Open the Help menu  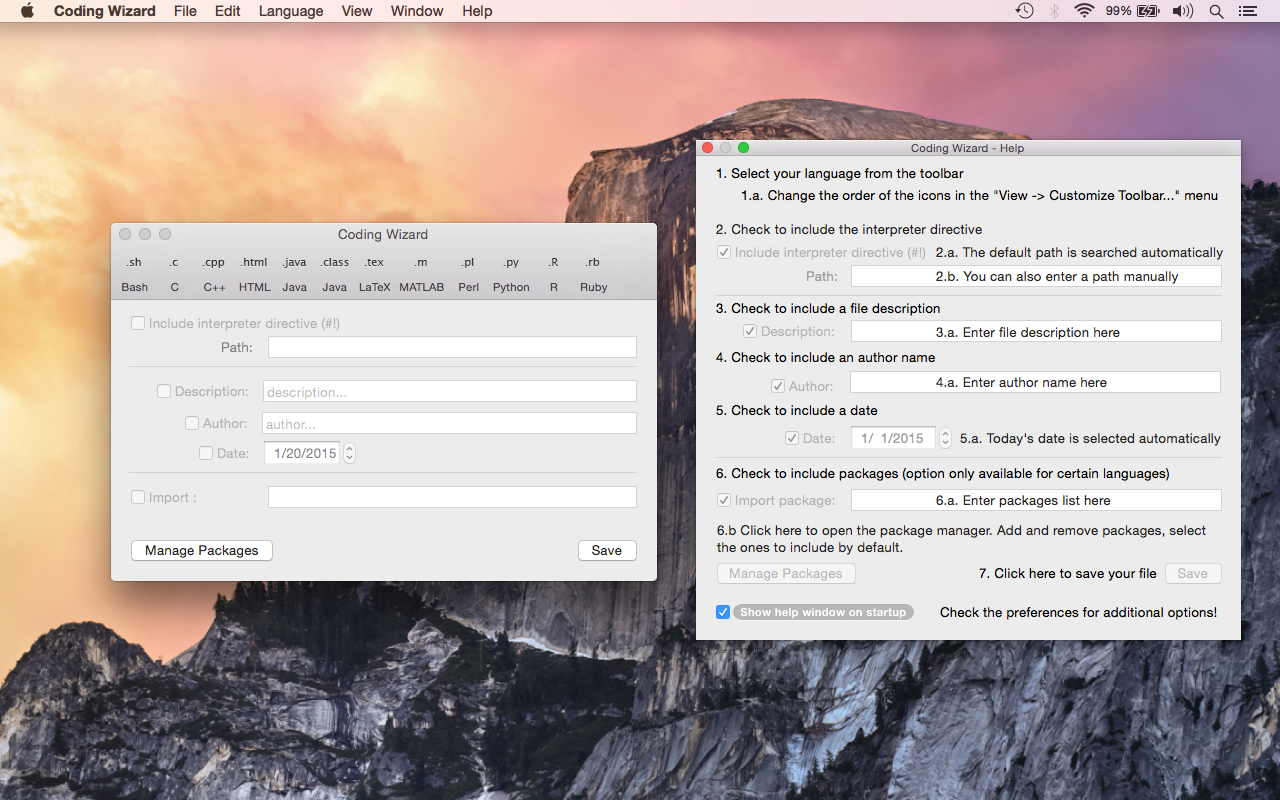[477, 11]
